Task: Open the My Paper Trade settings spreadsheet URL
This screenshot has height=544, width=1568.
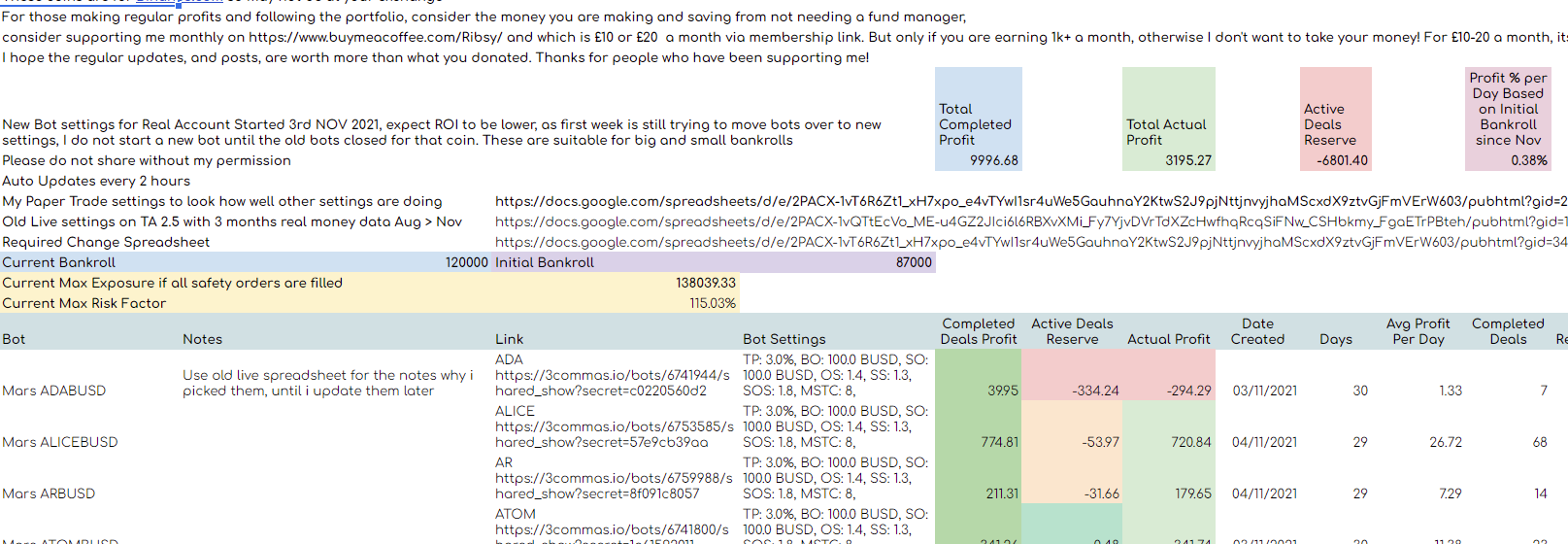Action: click(1031, 201)
